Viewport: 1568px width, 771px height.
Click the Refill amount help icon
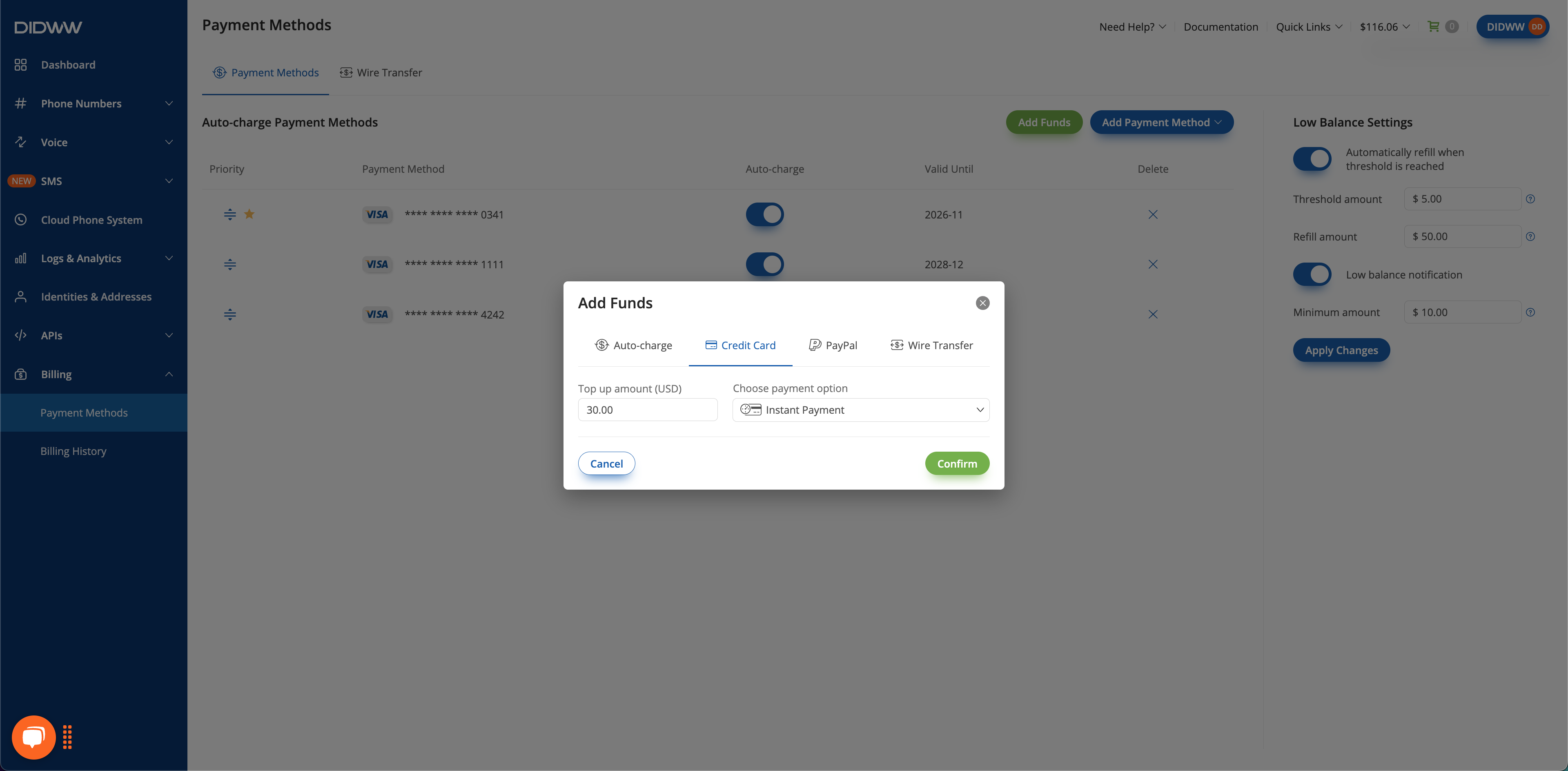tap(1530, 237)
